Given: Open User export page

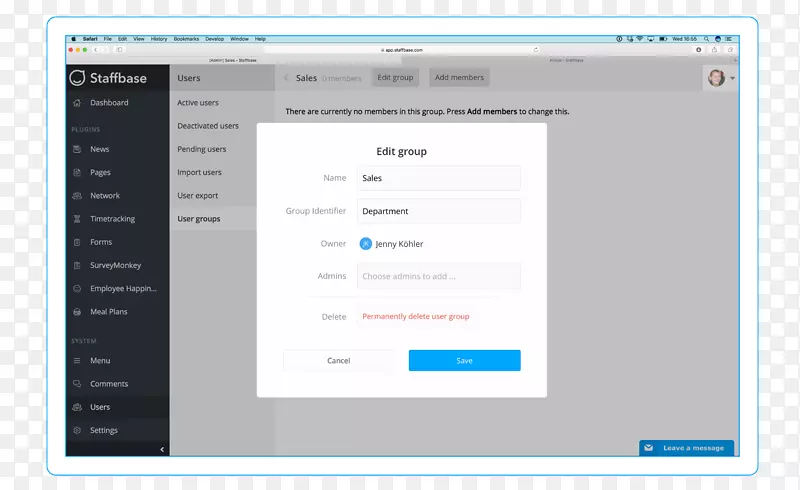Looking at the screenshot, I should [197, 195].
